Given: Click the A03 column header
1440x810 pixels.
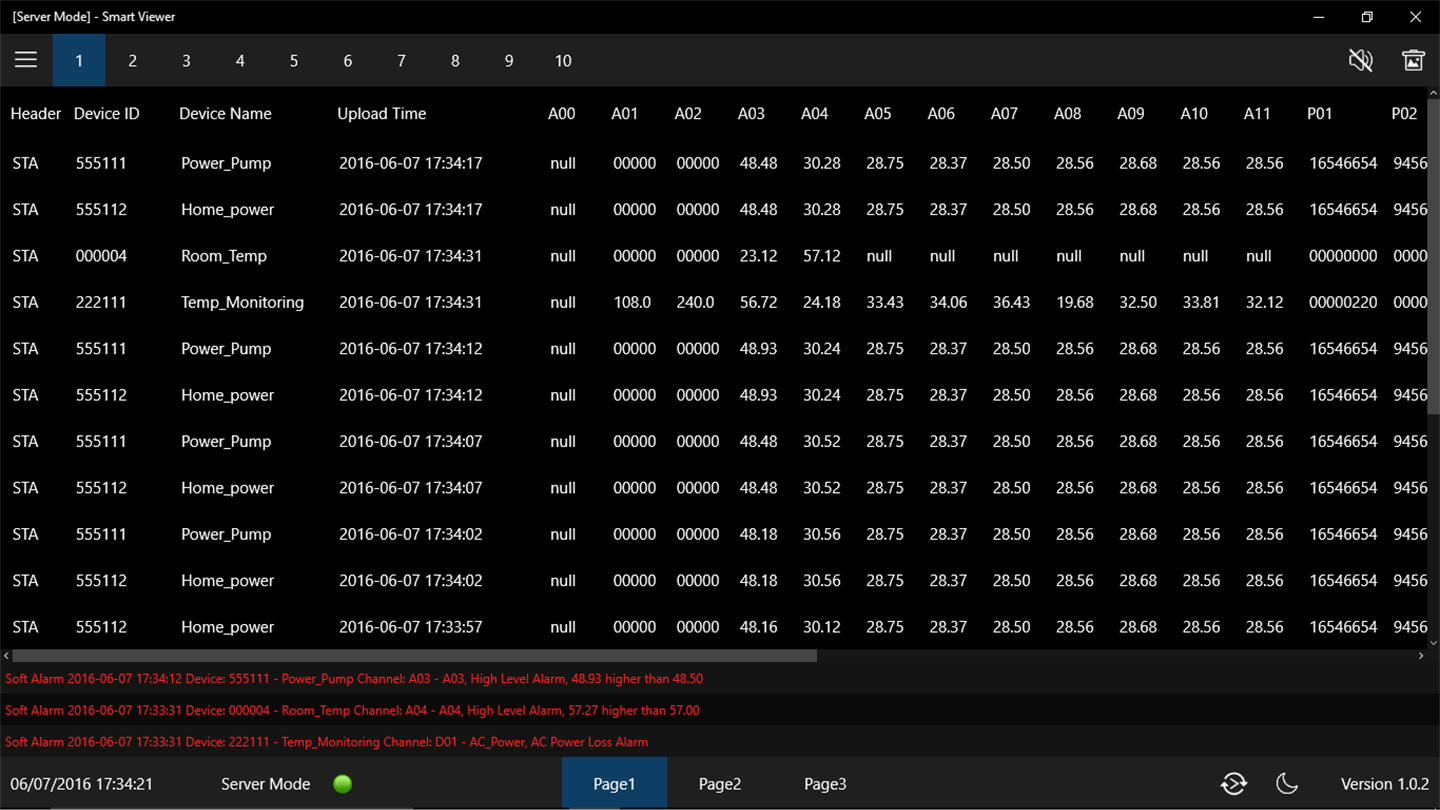Looking at the screenshot, I should pos(751,113).
